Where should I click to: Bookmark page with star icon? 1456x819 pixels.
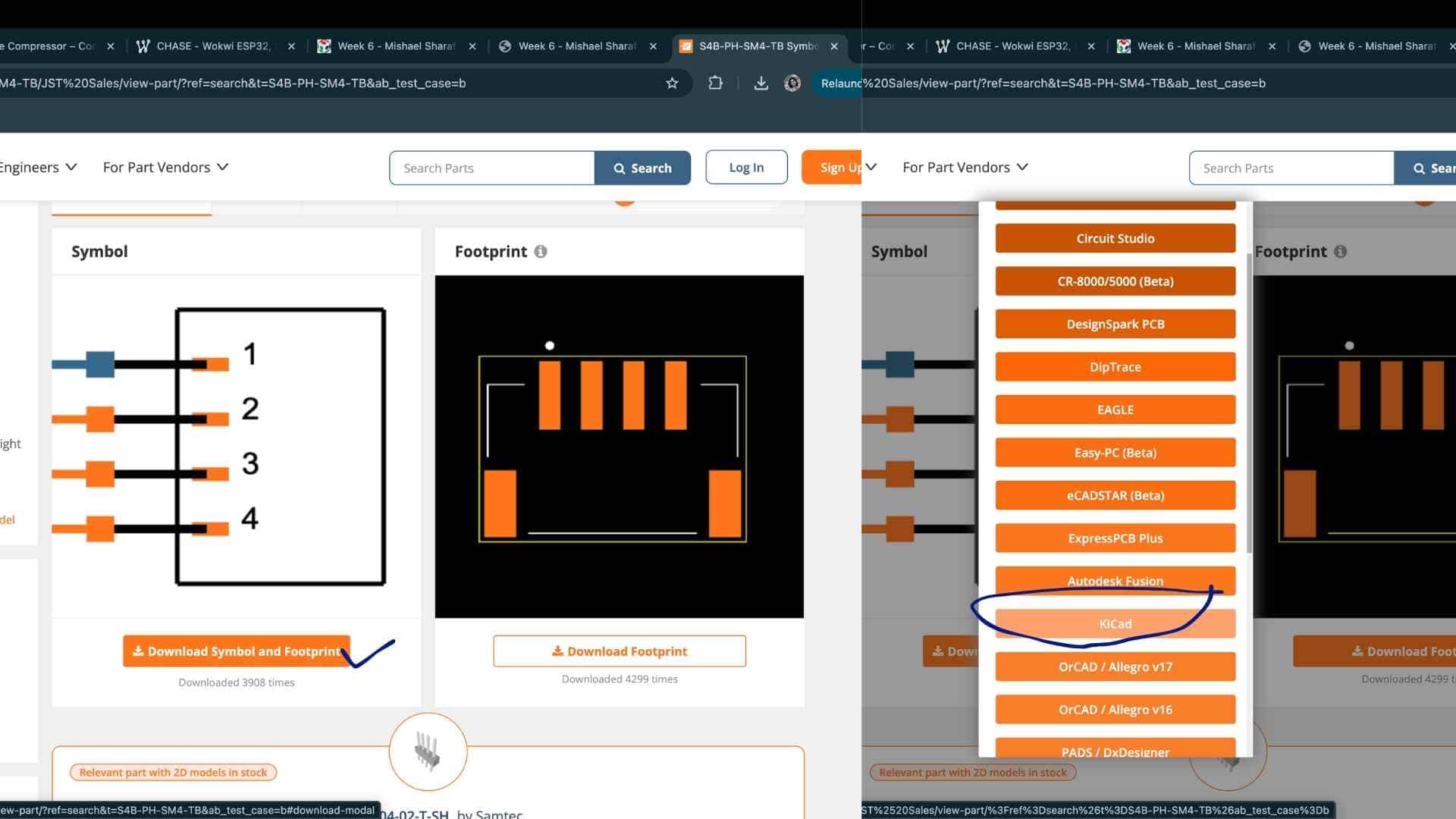pyautogui.click(x=672, y=83)
